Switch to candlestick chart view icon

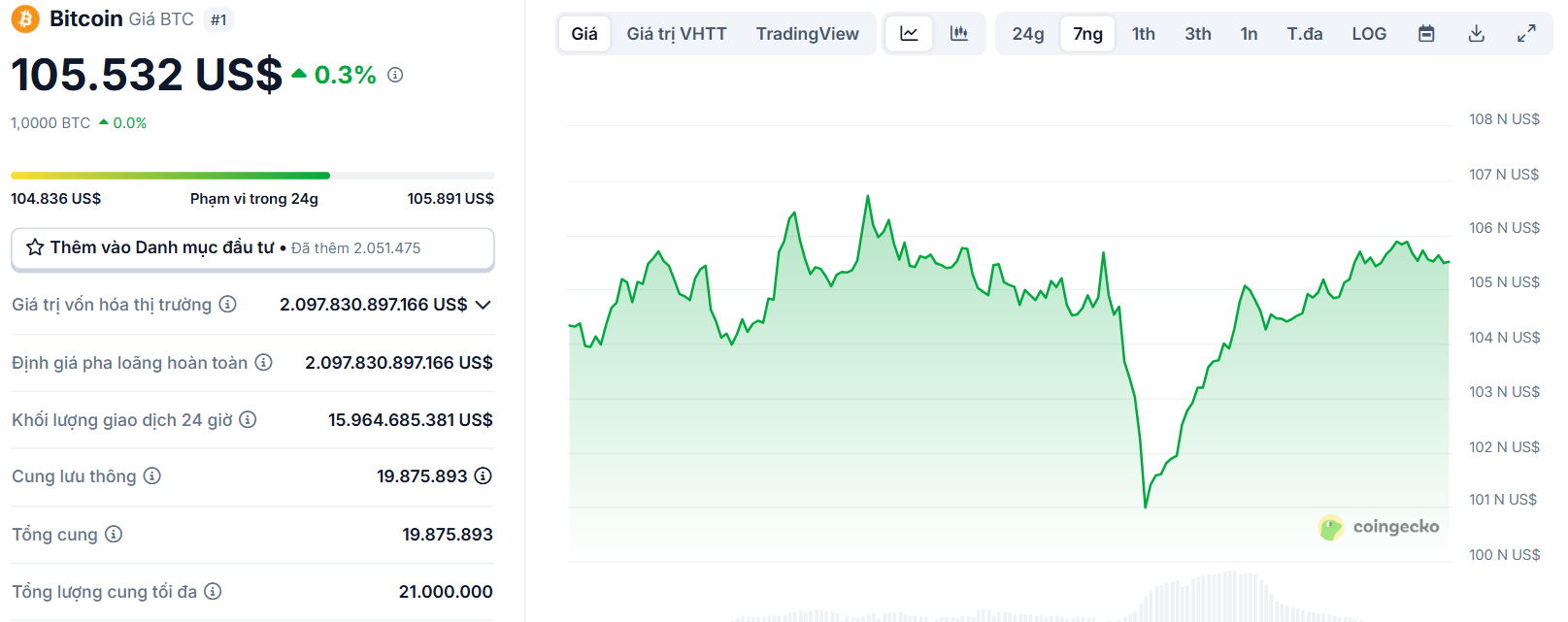(959, 34)
